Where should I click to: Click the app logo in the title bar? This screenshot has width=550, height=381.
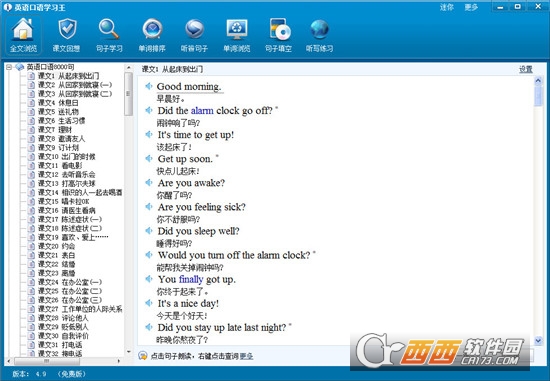click(7, 7)
